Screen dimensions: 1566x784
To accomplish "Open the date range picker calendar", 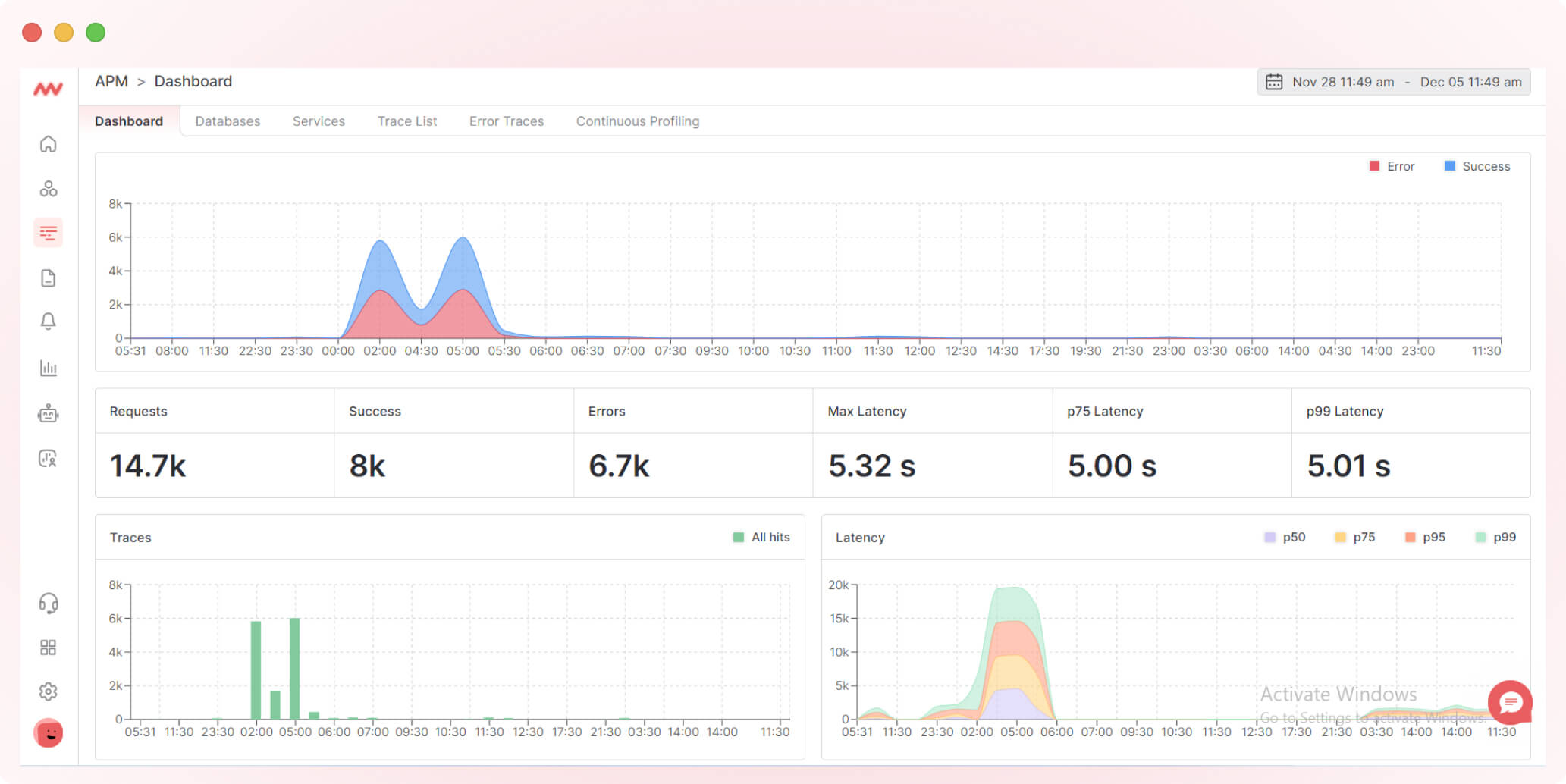I will 1276,81.
